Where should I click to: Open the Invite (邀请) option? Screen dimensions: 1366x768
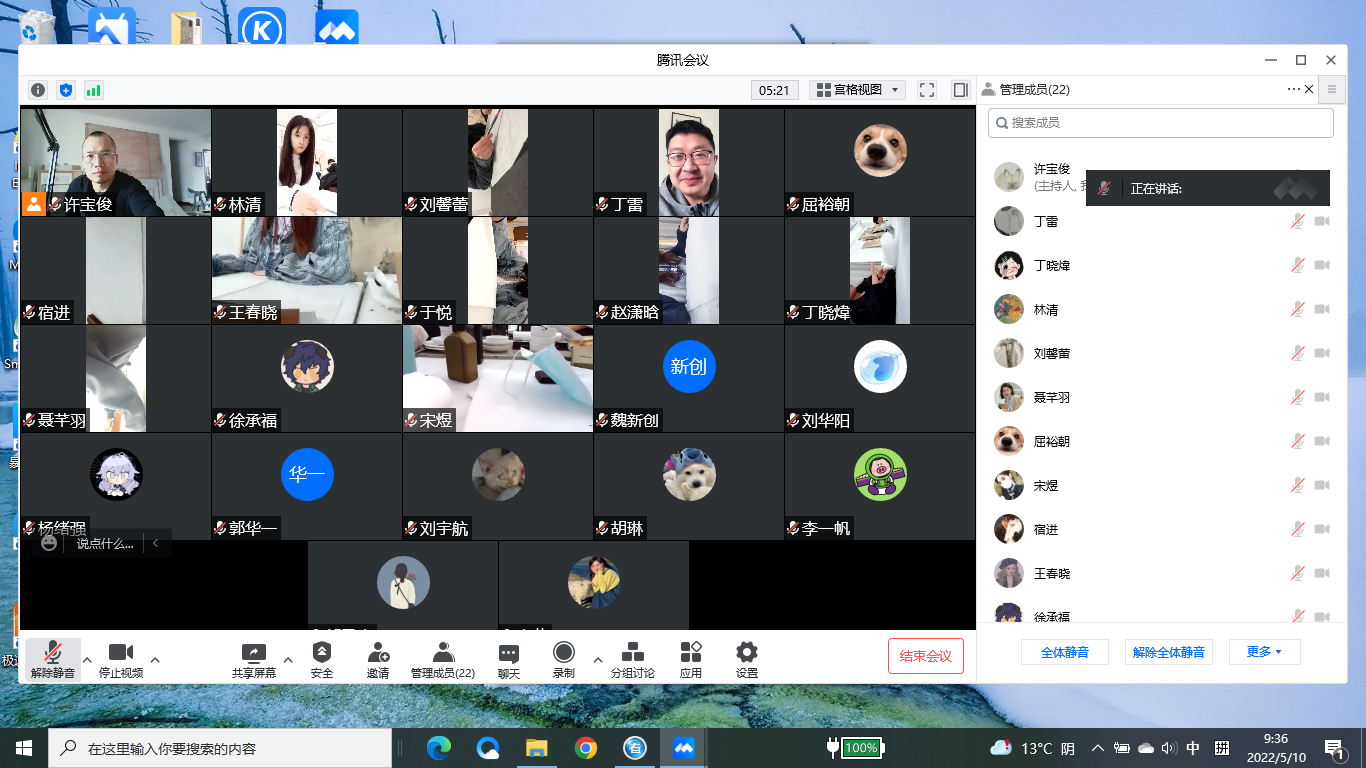(378, 660)
